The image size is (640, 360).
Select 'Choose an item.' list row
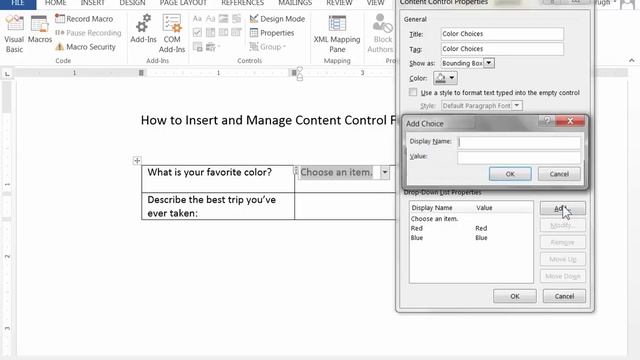(x=471, y=219)
